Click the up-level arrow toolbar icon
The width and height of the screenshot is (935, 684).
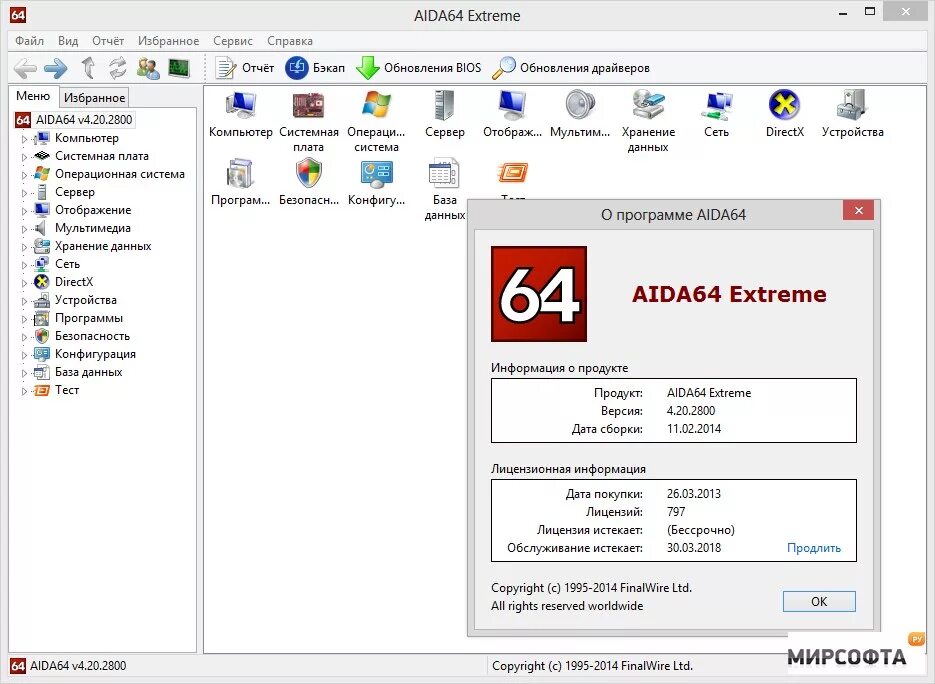click(x=88, y=68)
